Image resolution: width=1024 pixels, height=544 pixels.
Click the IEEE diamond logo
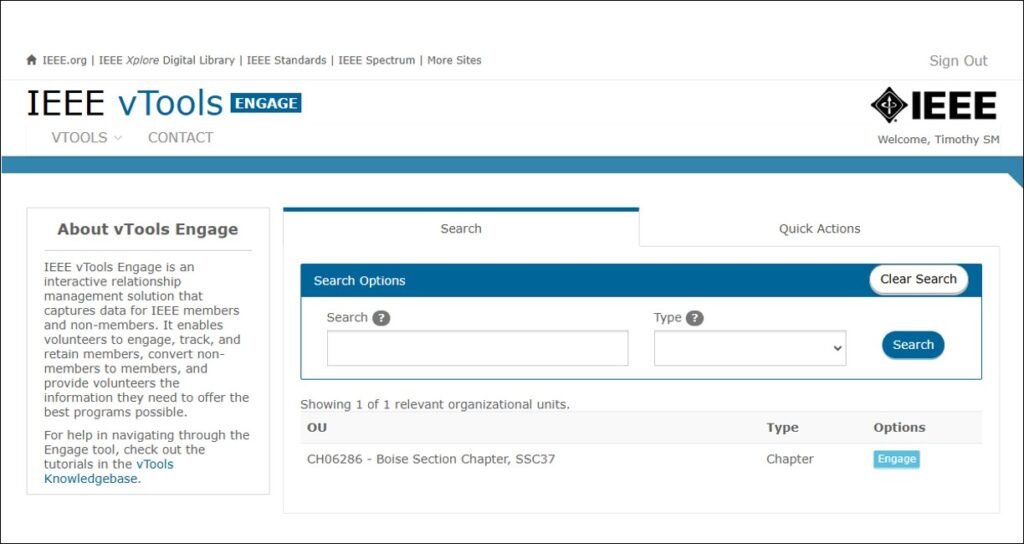[x=933, y=105]
